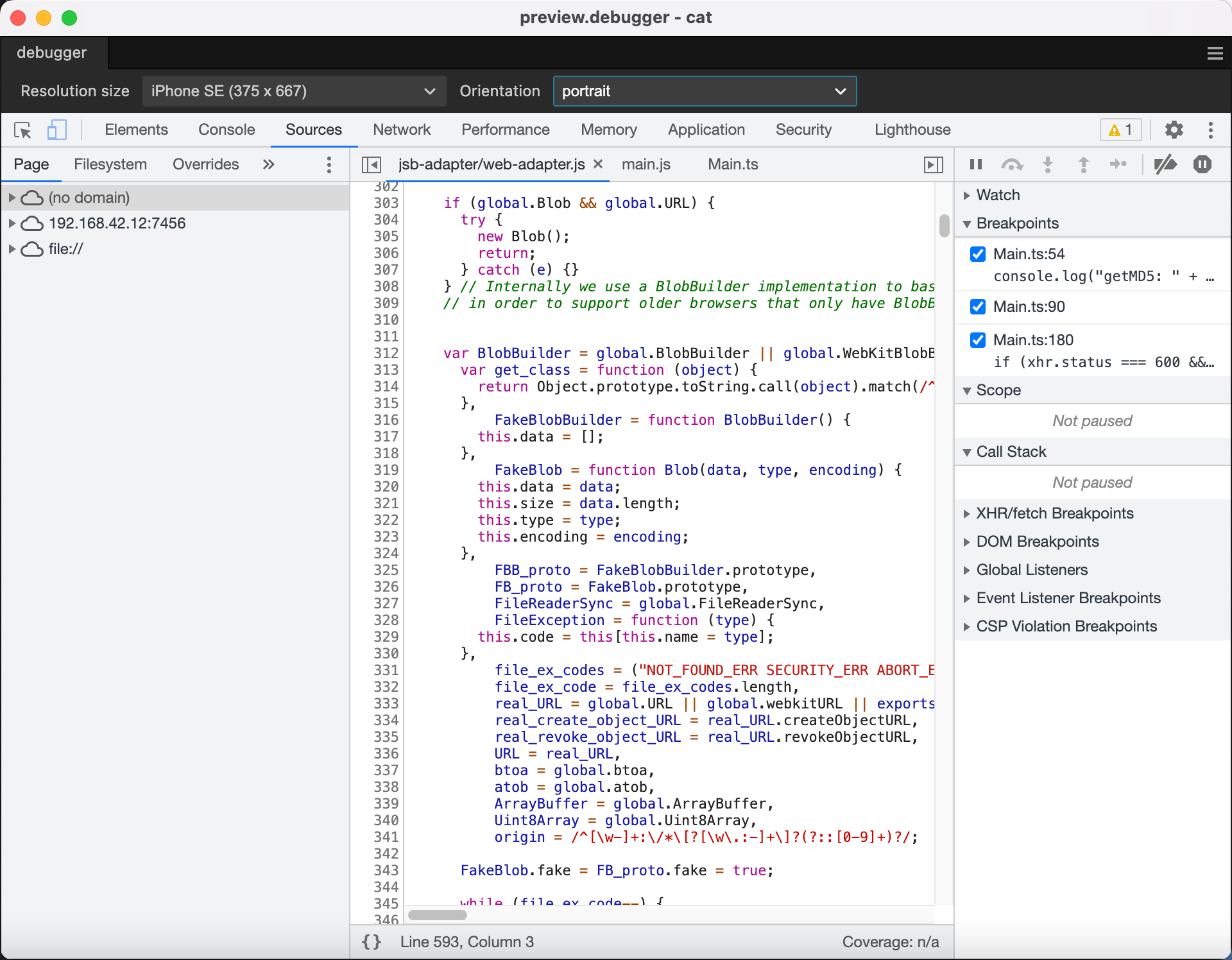
Task: Open the Resolution size dropdown
Action: click(293, 91)
